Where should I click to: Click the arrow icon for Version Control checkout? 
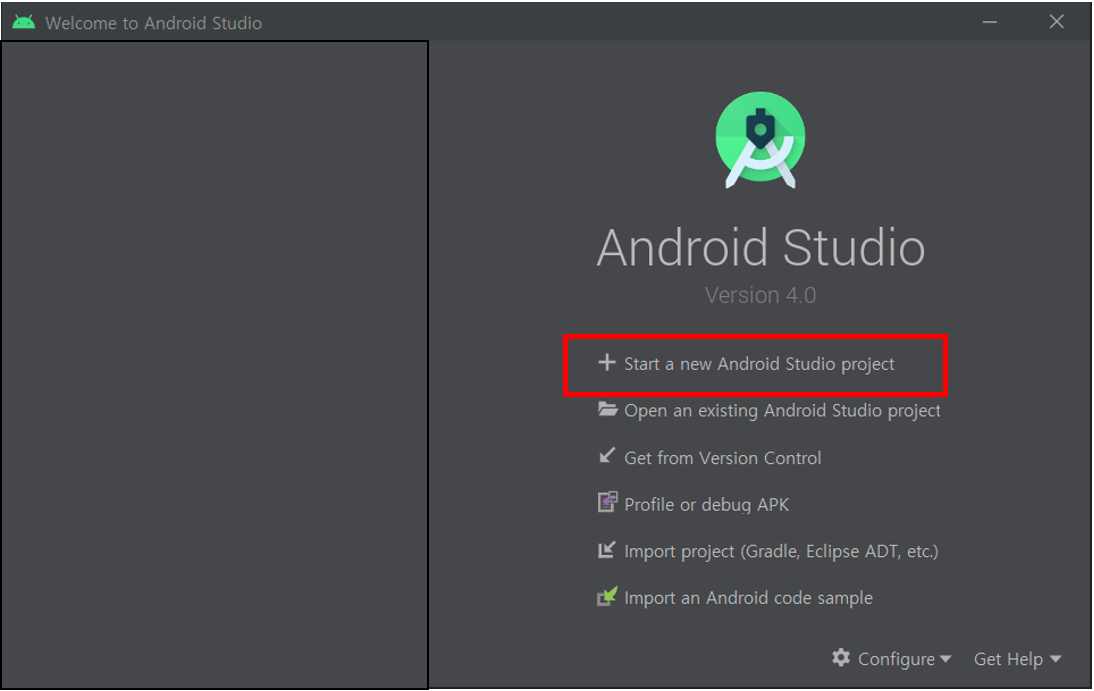[607, 456]
